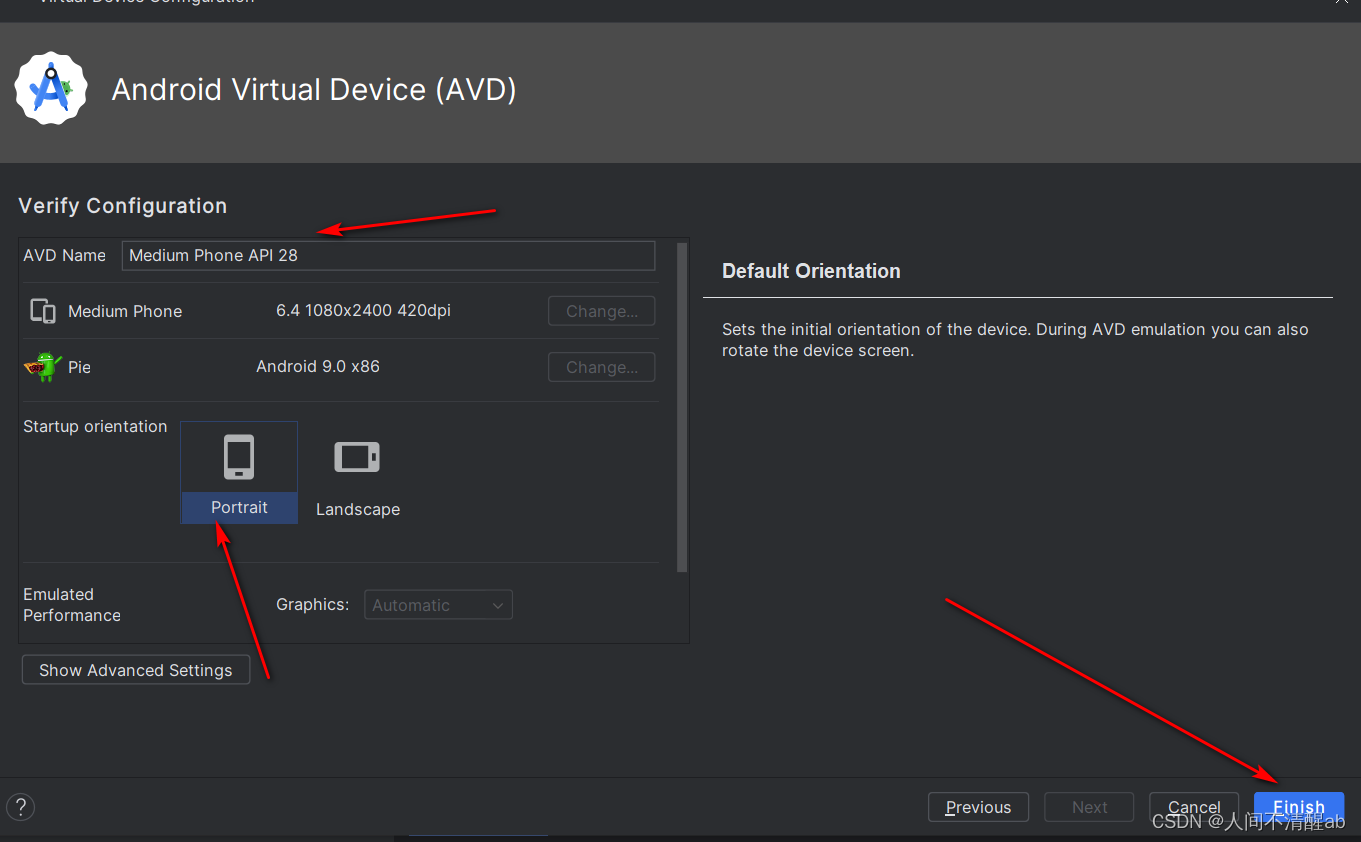Click the Previous button
This screenshot has width=1361, height=842.
977,807
